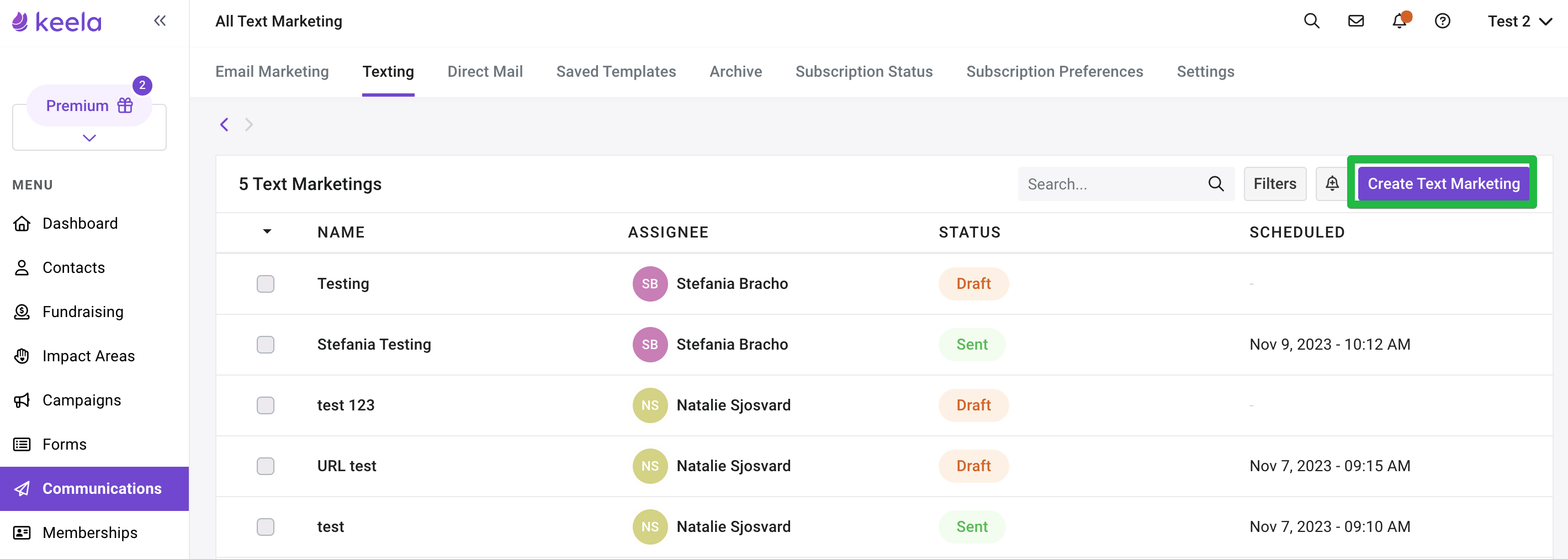This screenshot has height=559, width=1568.
Task: Click Create Text Marketing button
Action: tap(1443, 184)
